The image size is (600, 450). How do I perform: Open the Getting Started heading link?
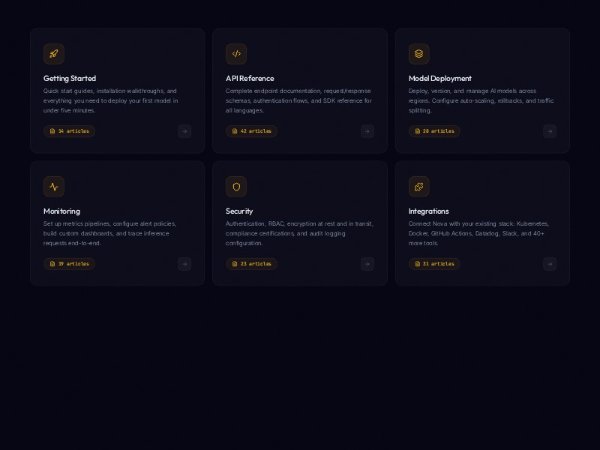click(x=69, y=78)
